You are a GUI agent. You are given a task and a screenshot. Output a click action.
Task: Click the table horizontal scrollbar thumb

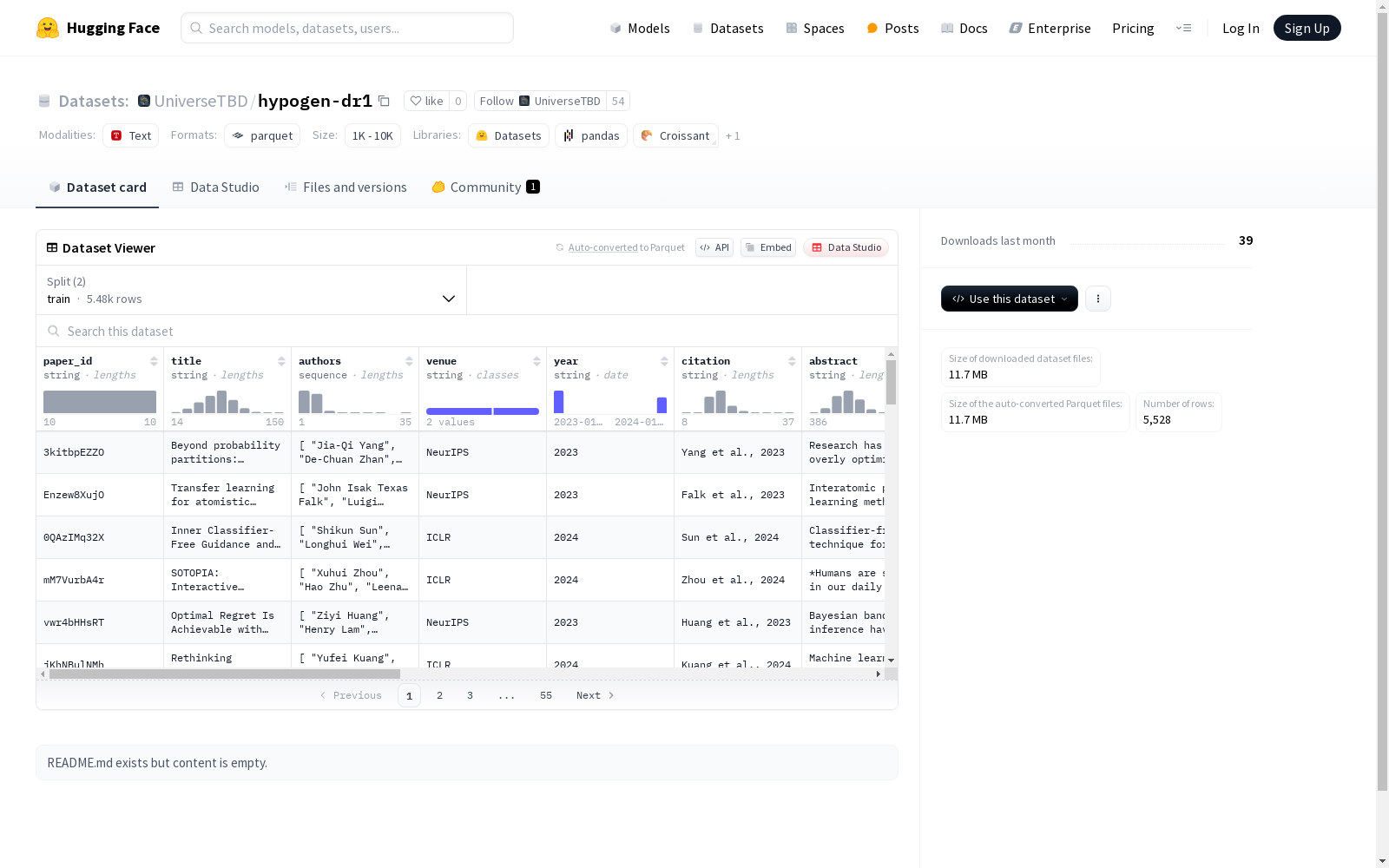(x=225, y=674)
